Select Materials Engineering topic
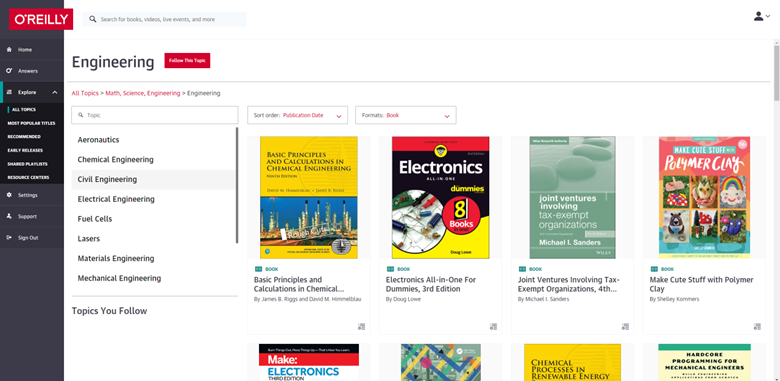 116,259
